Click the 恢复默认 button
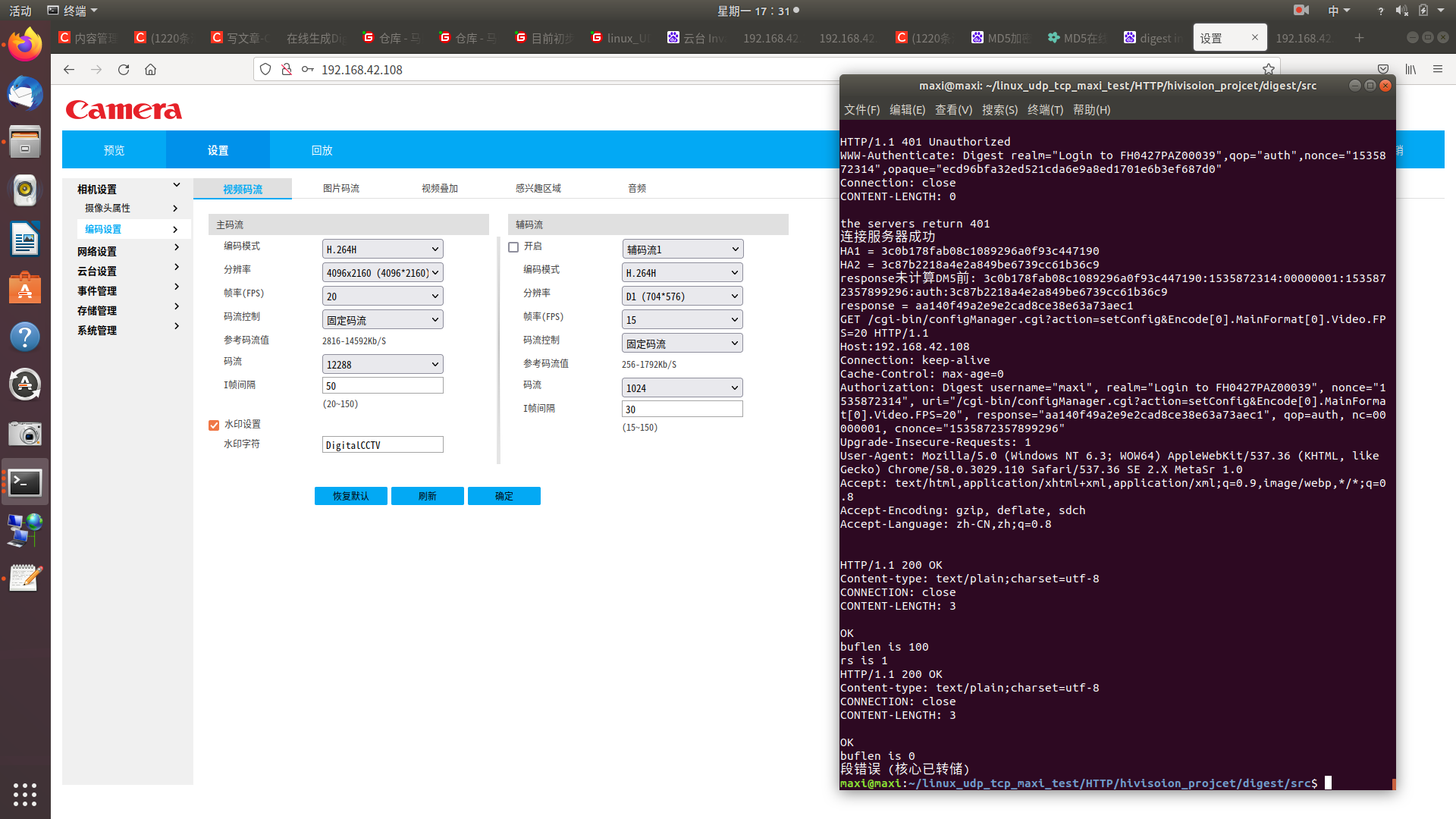This screenshot has height=819, width=1456. 350,496
